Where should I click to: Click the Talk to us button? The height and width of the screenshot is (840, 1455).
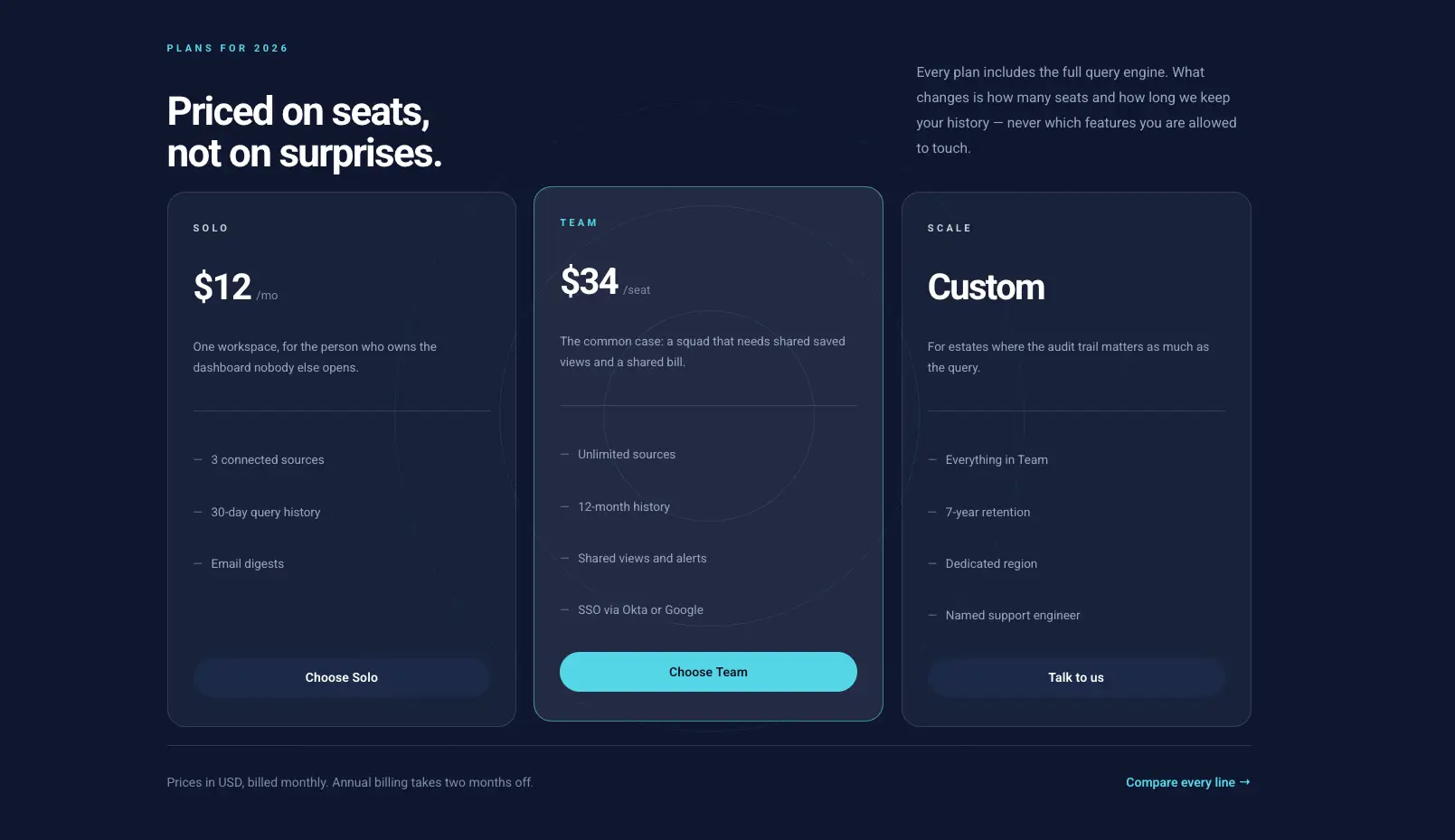[x=1076, y=677]
